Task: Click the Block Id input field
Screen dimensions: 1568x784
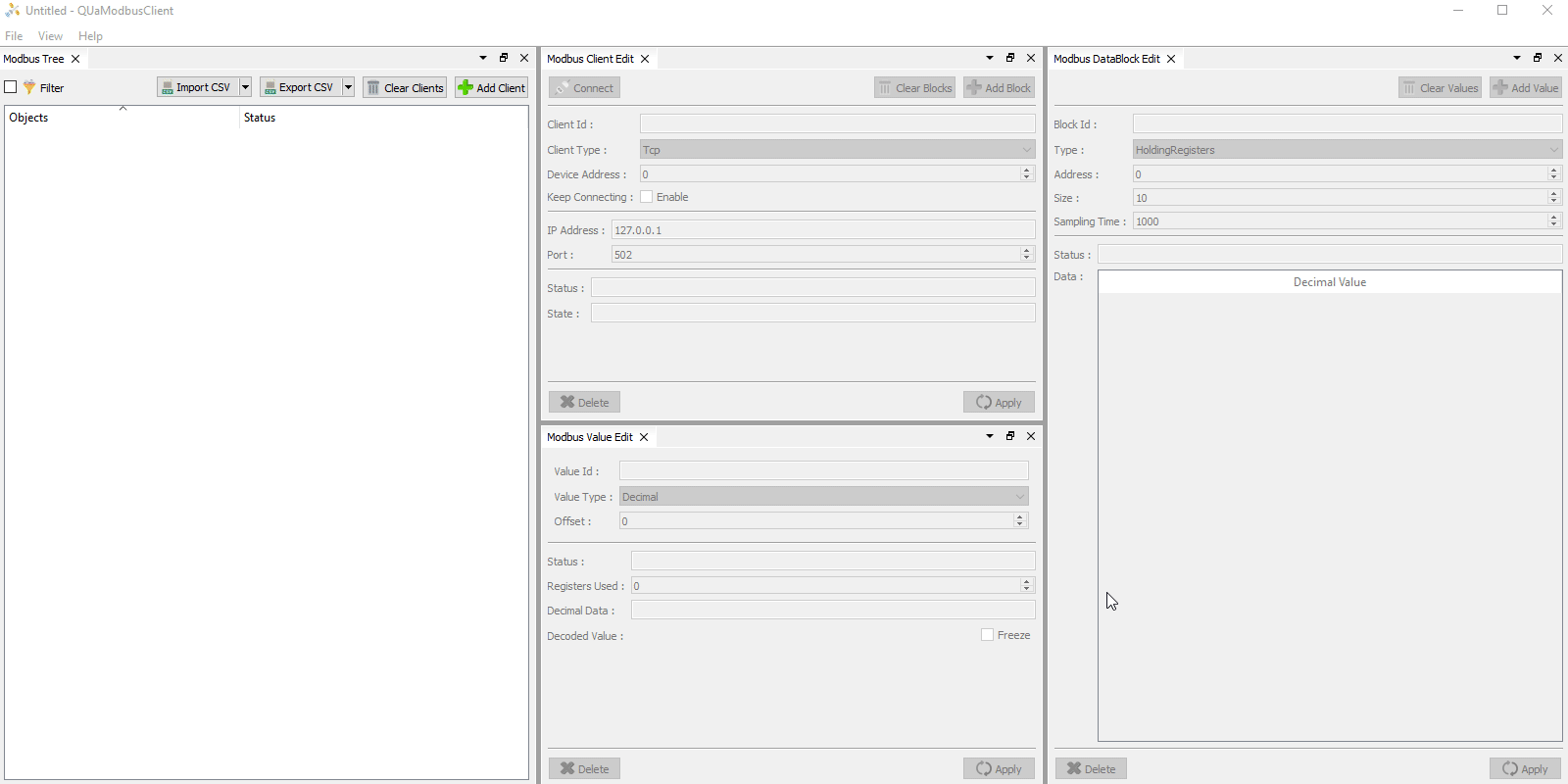Action: 1347,123
